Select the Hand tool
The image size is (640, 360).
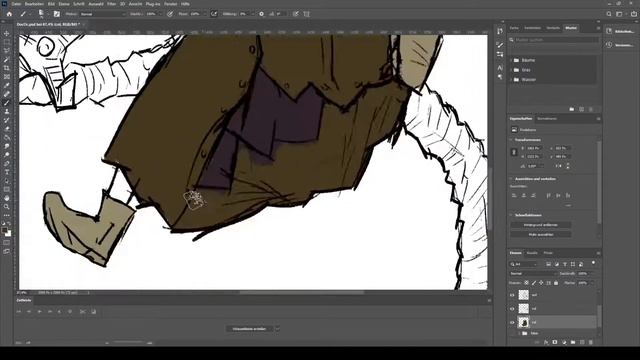tap(7, 198)
